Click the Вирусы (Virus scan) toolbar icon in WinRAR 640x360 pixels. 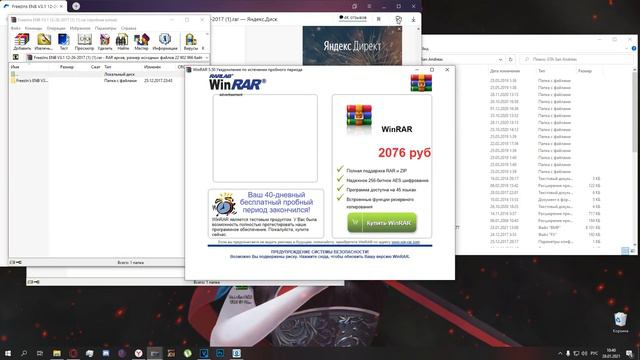(x=191, y=42)
